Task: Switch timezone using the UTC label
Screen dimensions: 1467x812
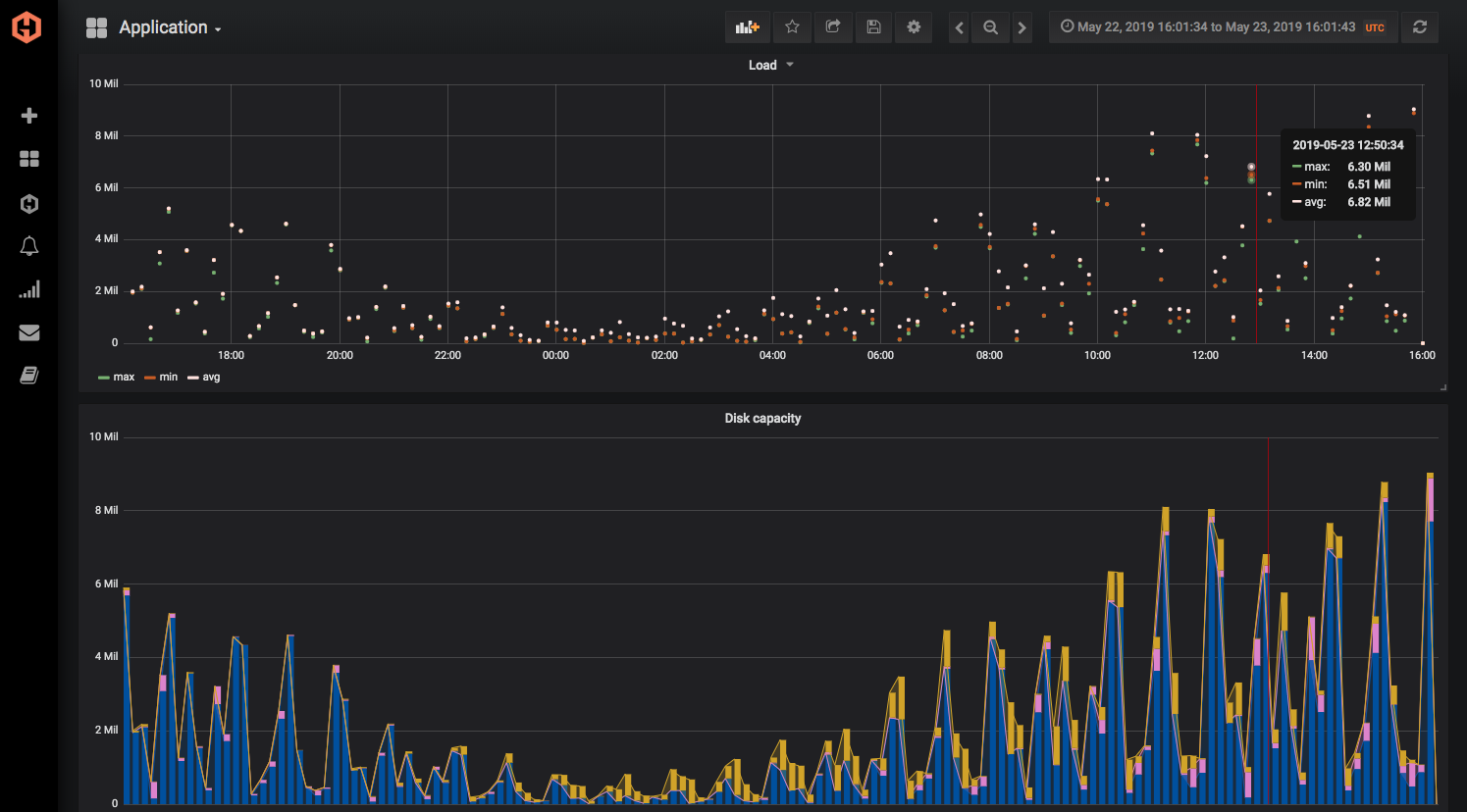Action: pyautogui.click(x=1374, y=27)
